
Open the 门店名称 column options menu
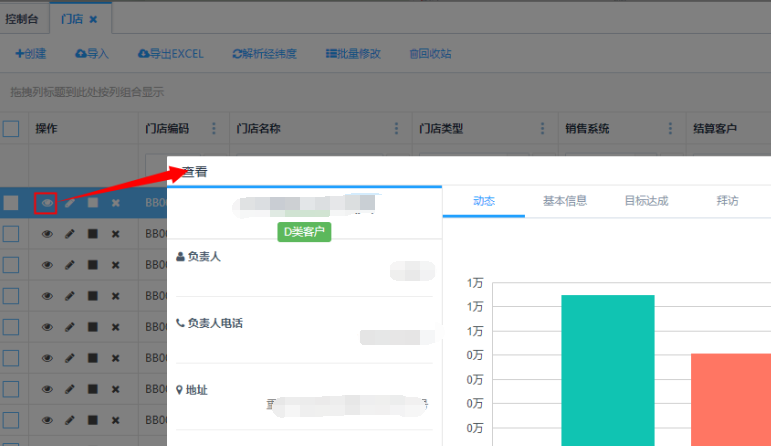point(396,128)
